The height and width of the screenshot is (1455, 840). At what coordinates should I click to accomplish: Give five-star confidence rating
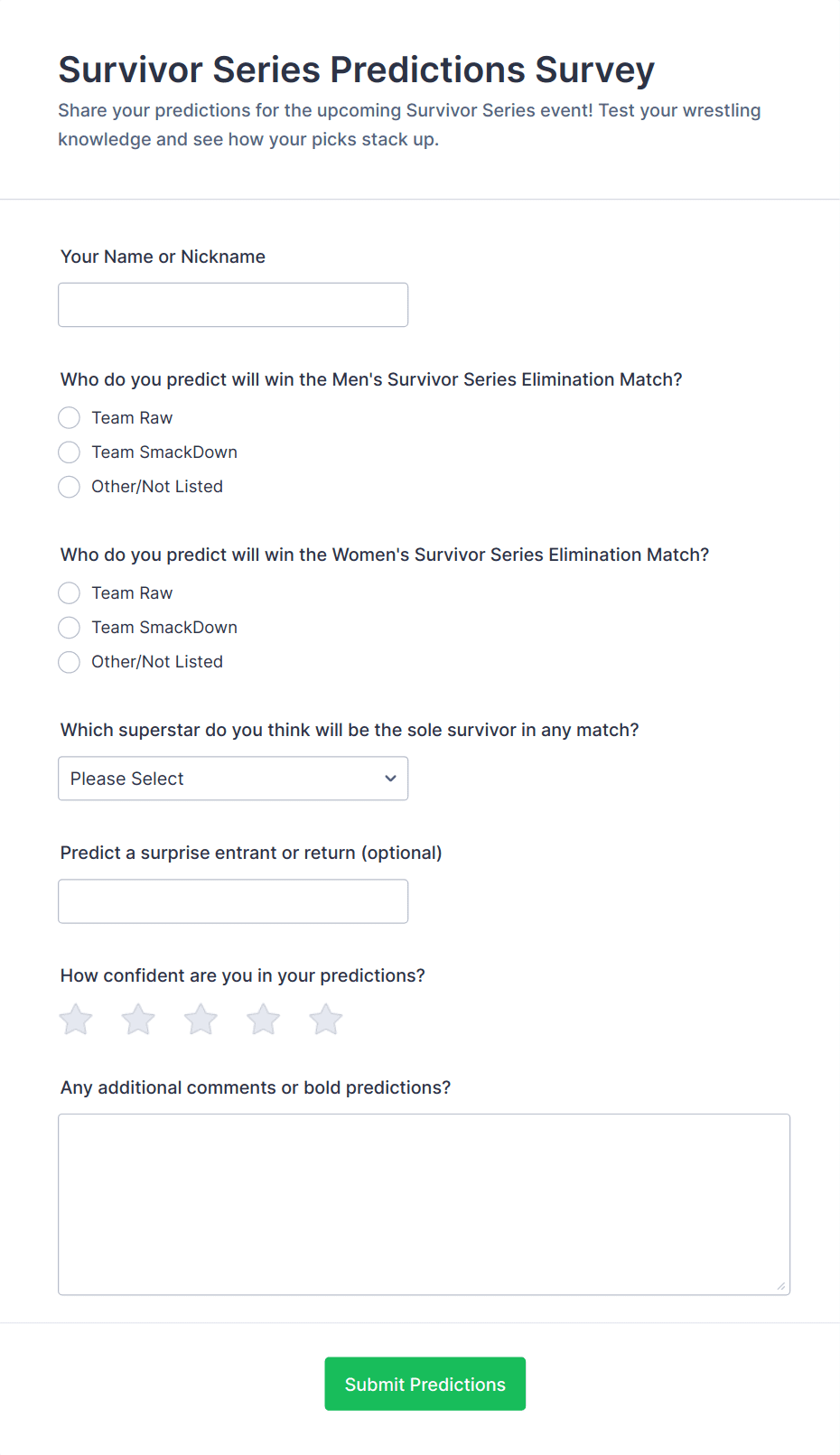[325, 1020]
